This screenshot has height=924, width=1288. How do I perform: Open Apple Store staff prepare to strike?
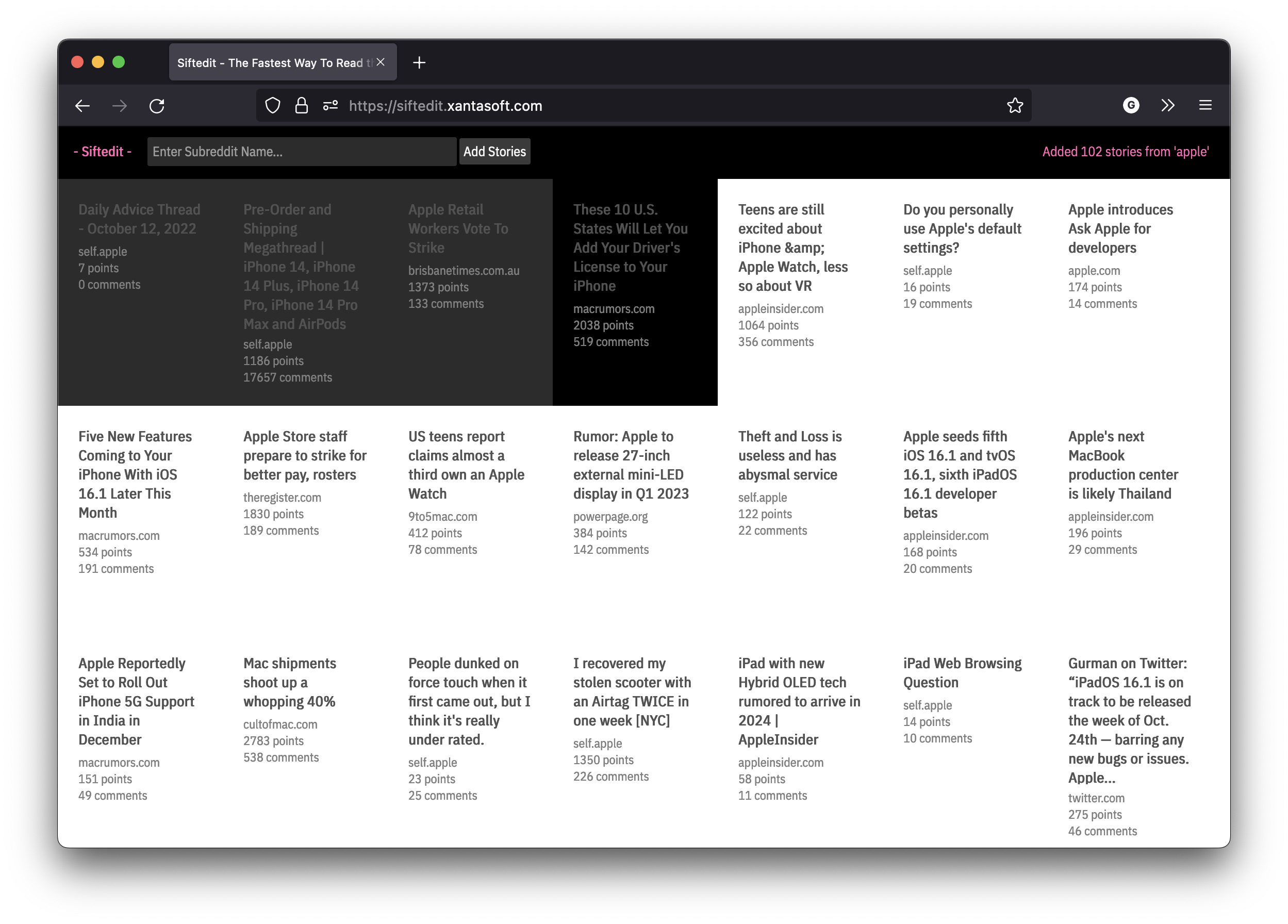tap(304, 455)
